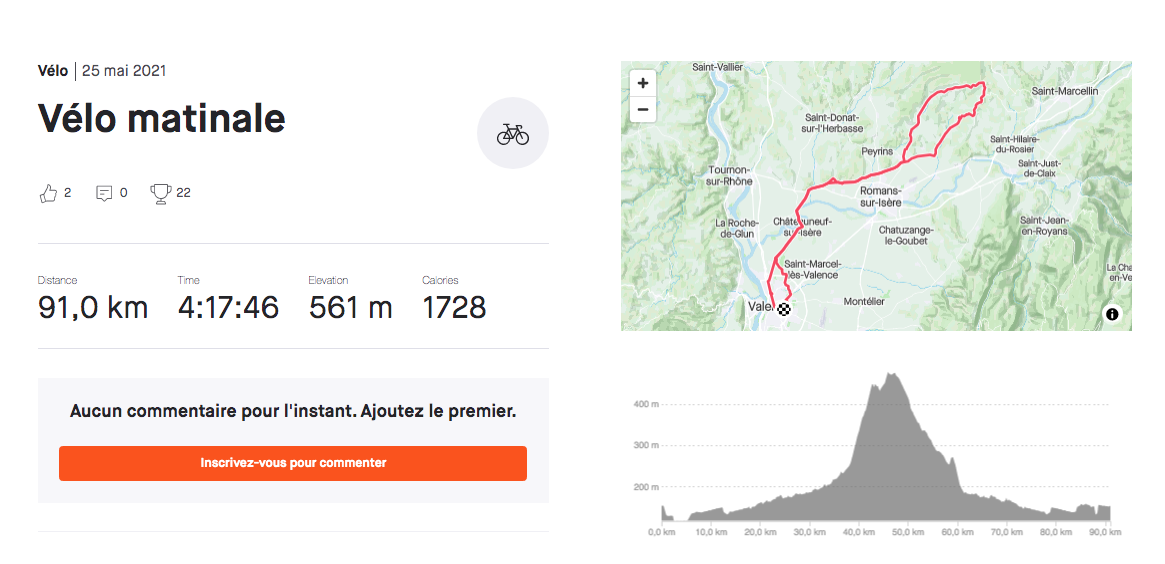
Task: Click the map zoom in plus button
Action: pyautogui.click(x=643, y=83)
